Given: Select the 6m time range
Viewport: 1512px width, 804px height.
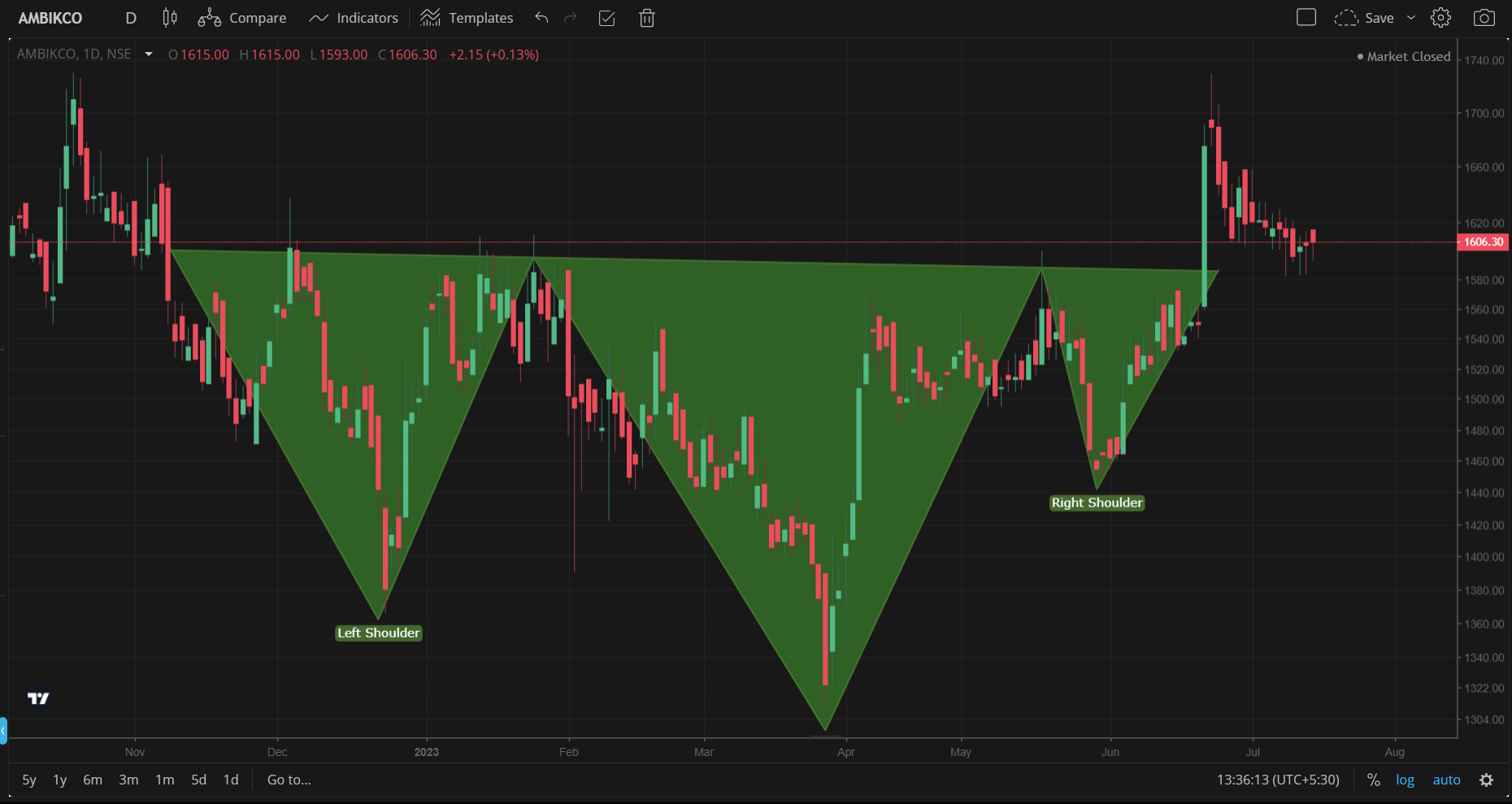Looking at the screenshot, I should [x=93, y=780].
